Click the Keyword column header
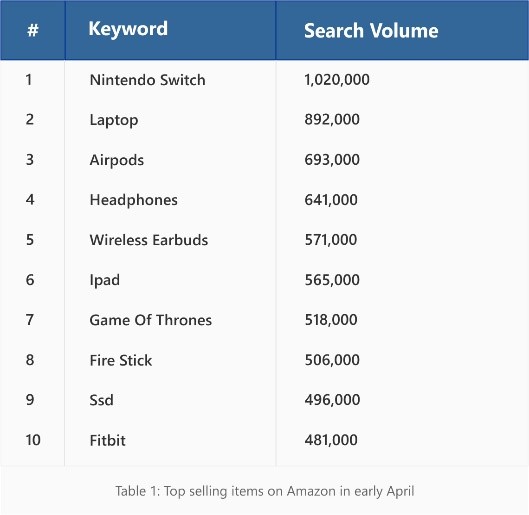The image size is (529, 515). click(x=128, y=29)
